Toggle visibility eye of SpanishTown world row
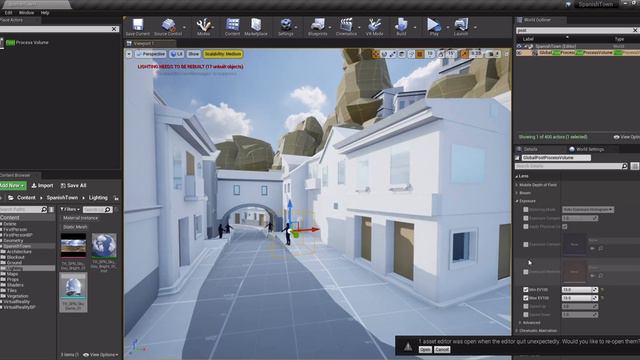The height and width of the screenshot is (360, 640). pos(519,46)
